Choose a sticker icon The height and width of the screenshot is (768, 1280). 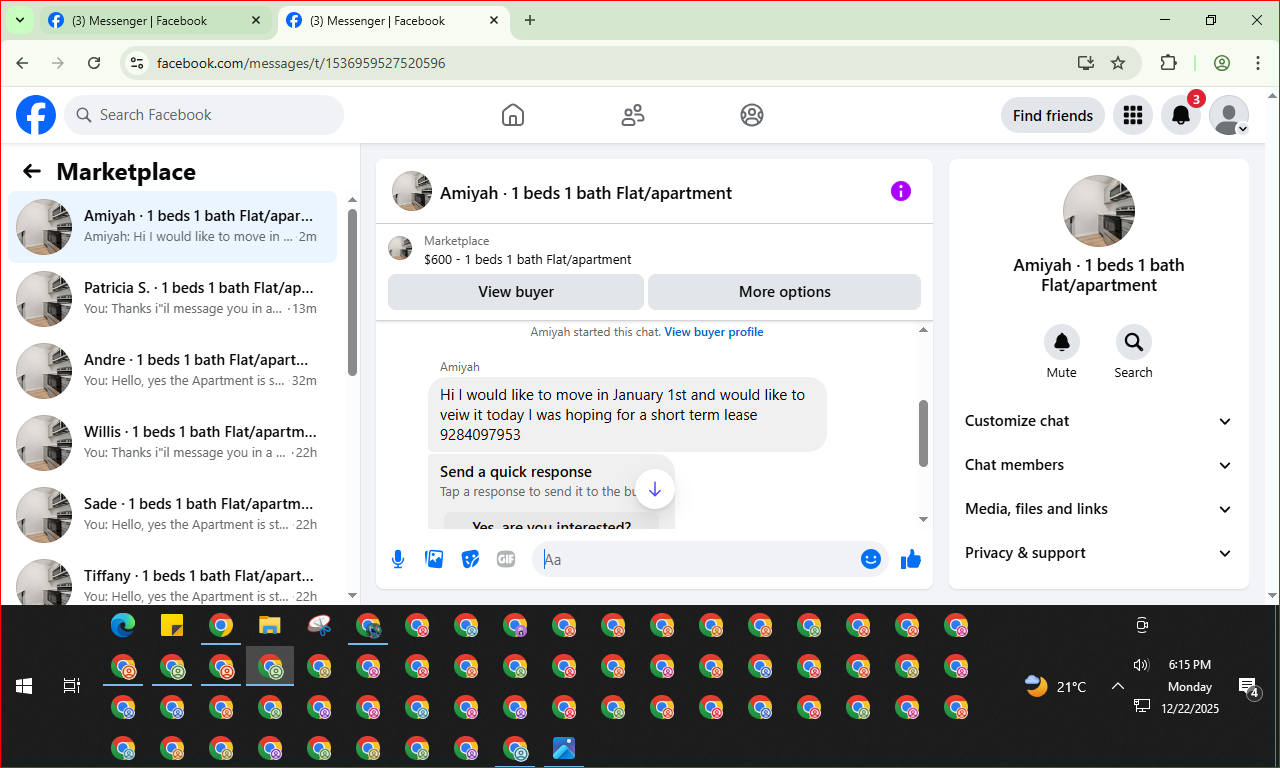(470, 559)
